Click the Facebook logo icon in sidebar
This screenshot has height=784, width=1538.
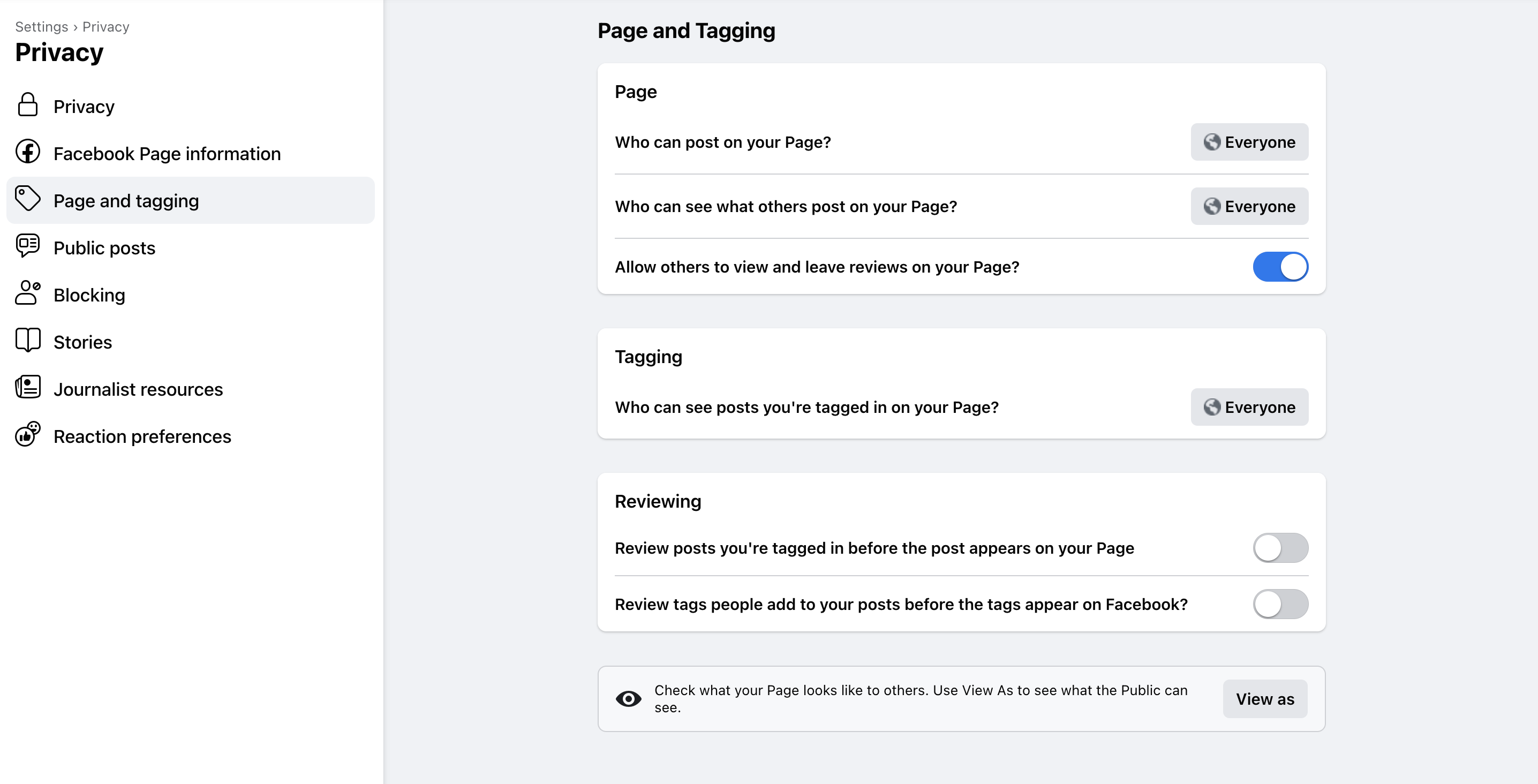27,152
